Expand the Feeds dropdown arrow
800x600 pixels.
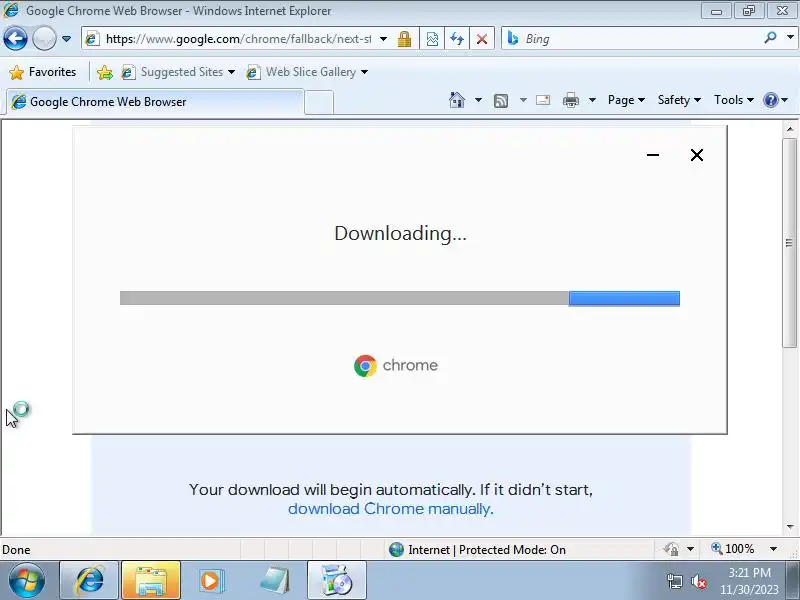(523, 100)
